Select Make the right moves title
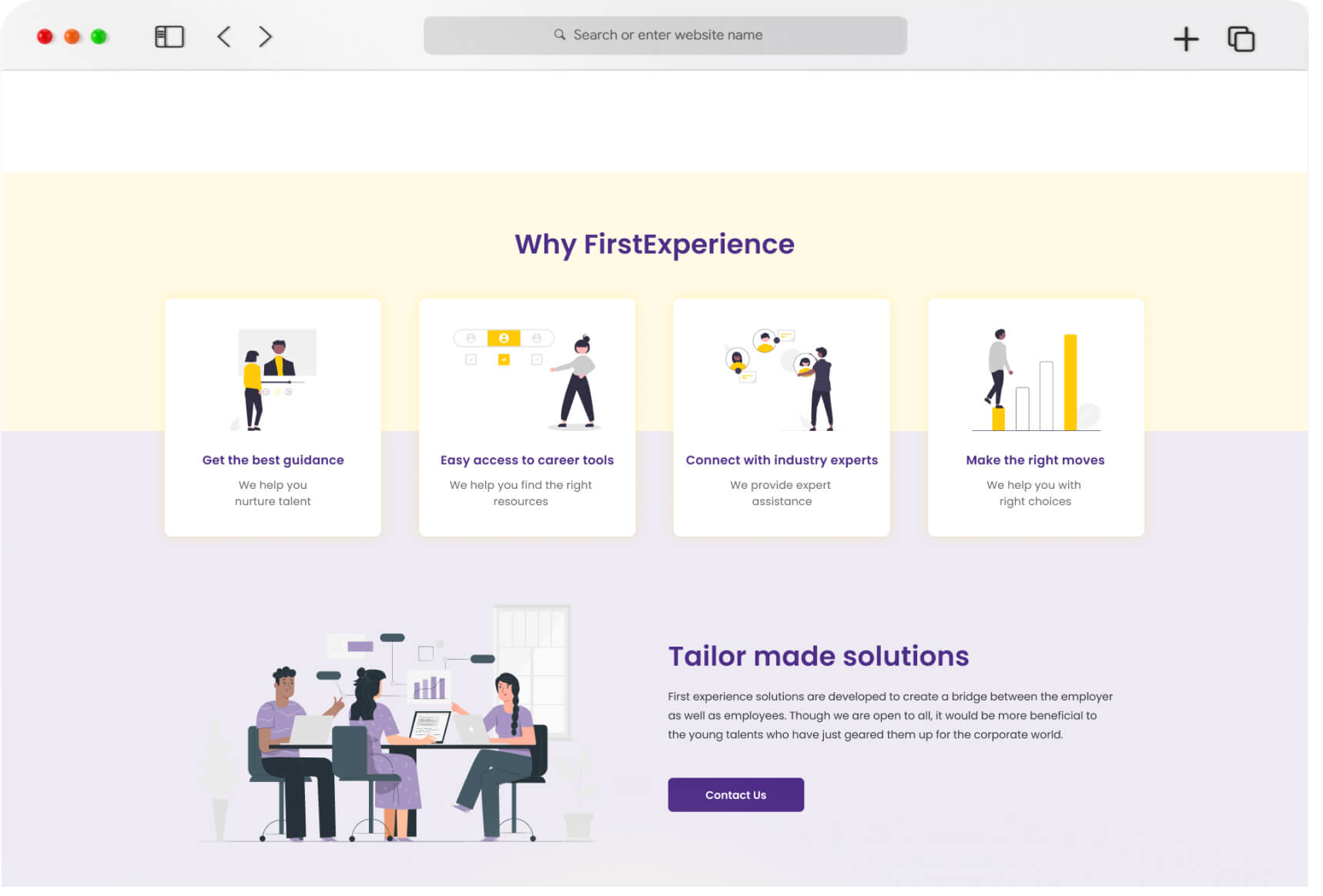 coord(1035,460)
